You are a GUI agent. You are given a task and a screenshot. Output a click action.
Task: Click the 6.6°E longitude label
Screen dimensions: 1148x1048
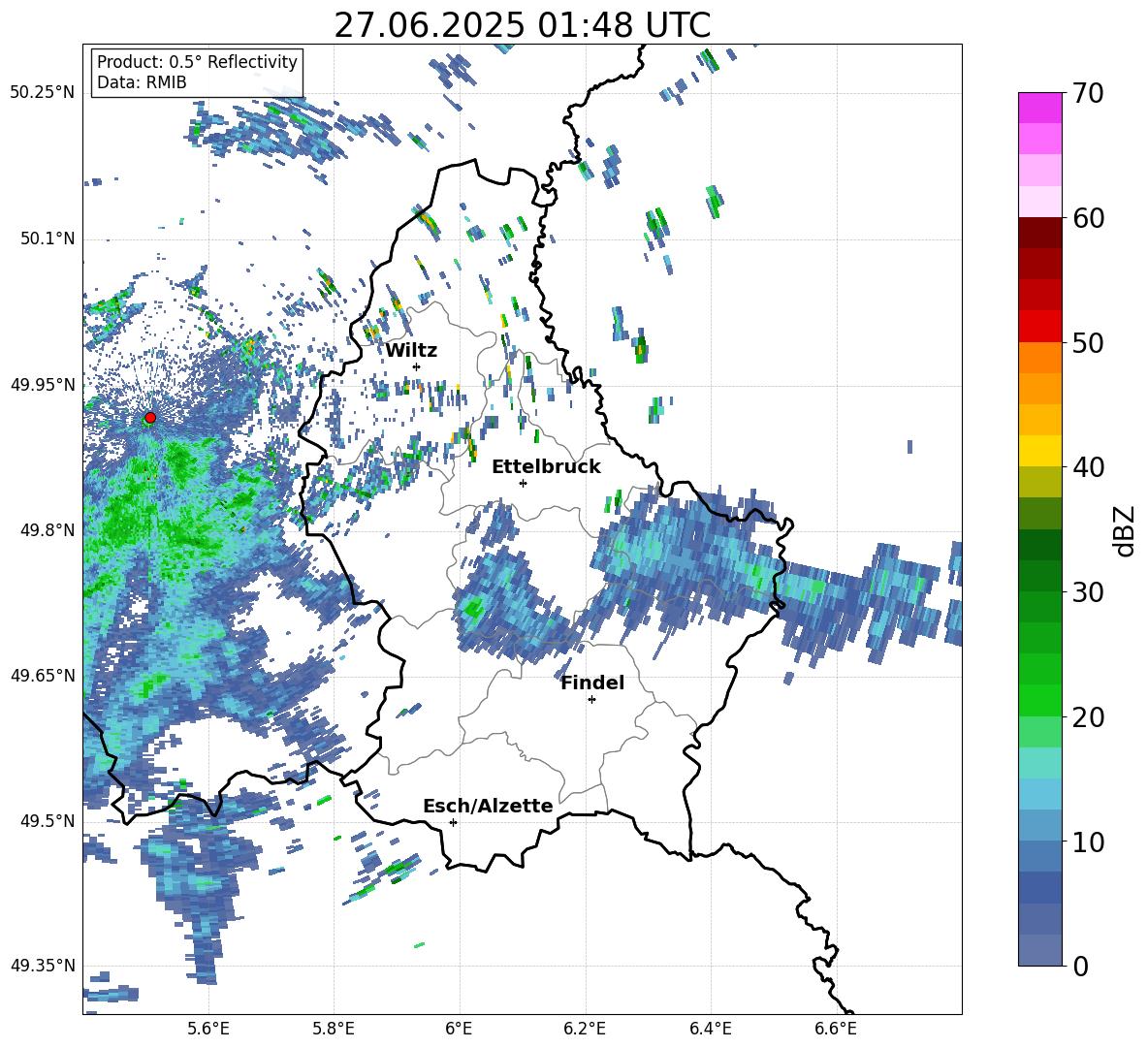tap(836, 1030)
